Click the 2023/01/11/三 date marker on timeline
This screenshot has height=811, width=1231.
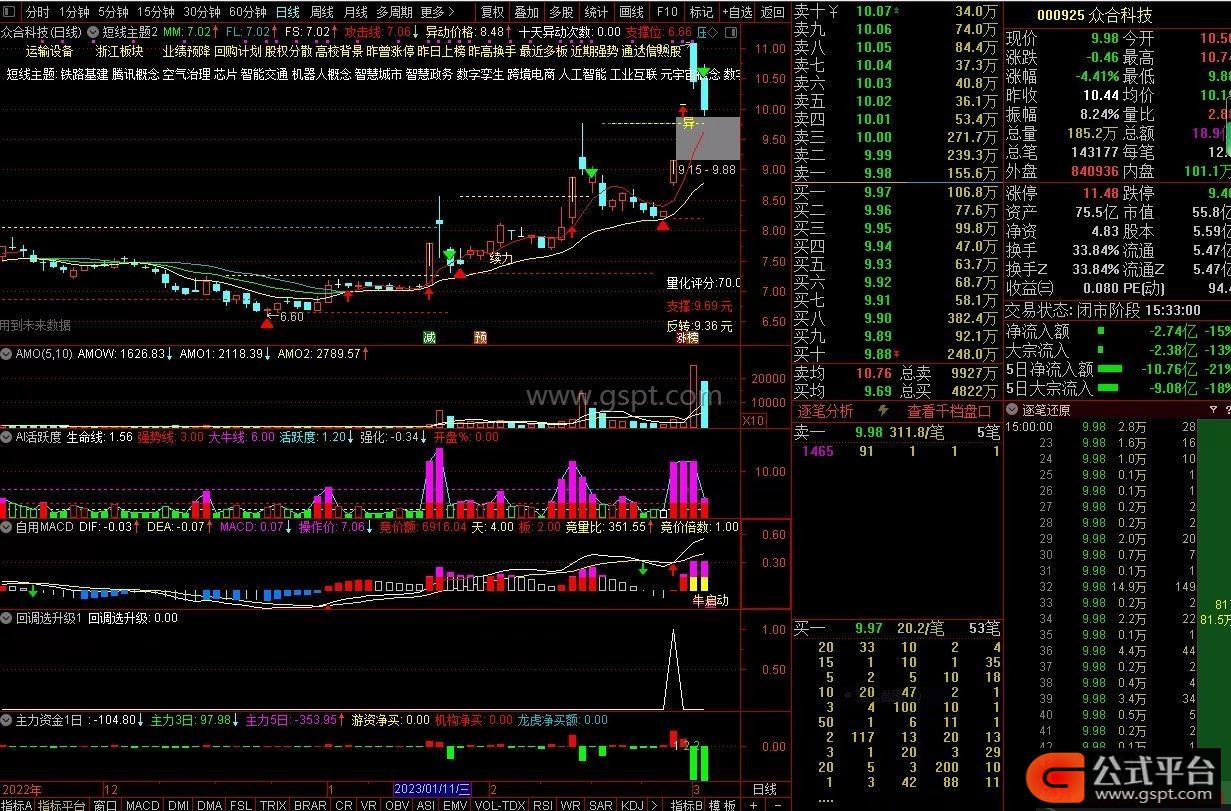point(432,789)
